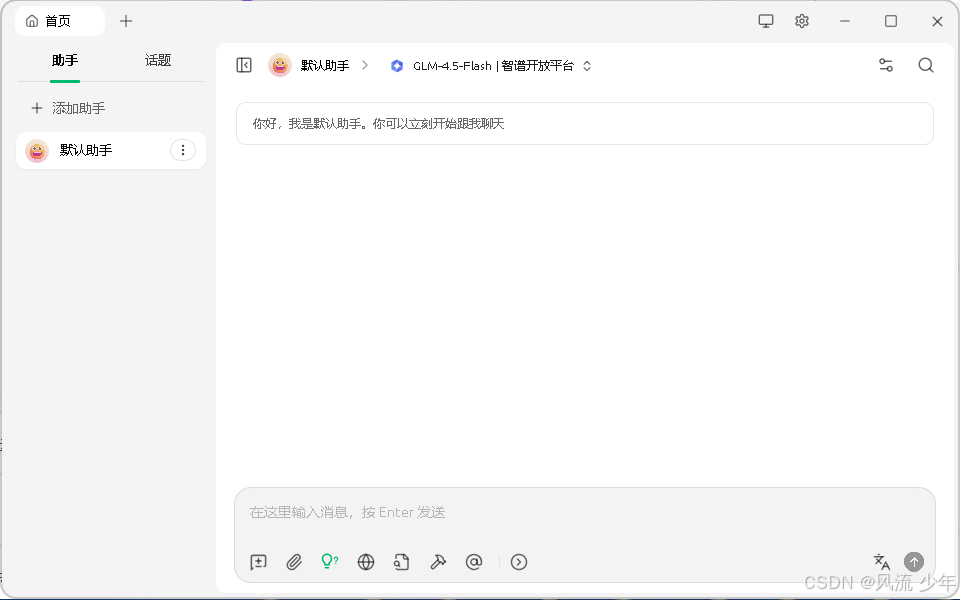Expand the 默认助手 breadcrumb chevron

point(365,64)
